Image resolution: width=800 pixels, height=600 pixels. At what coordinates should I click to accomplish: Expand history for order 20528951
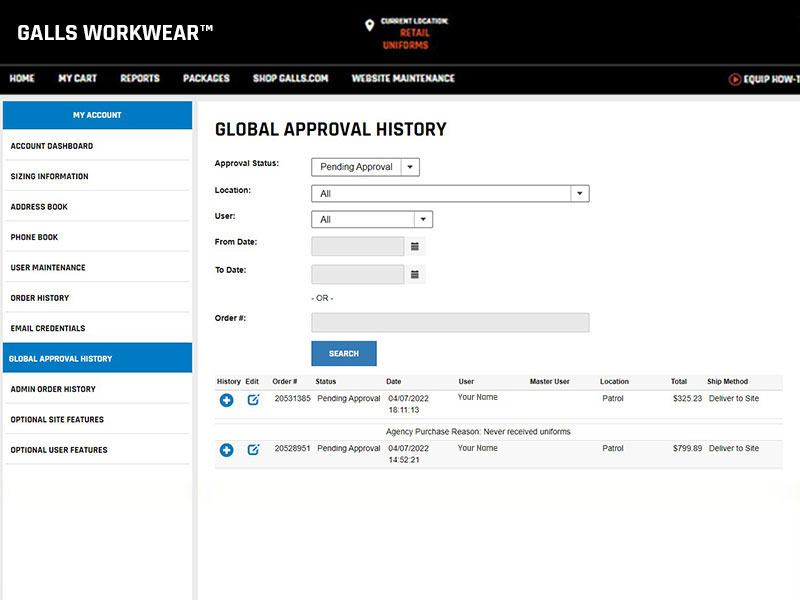point(226,450)
